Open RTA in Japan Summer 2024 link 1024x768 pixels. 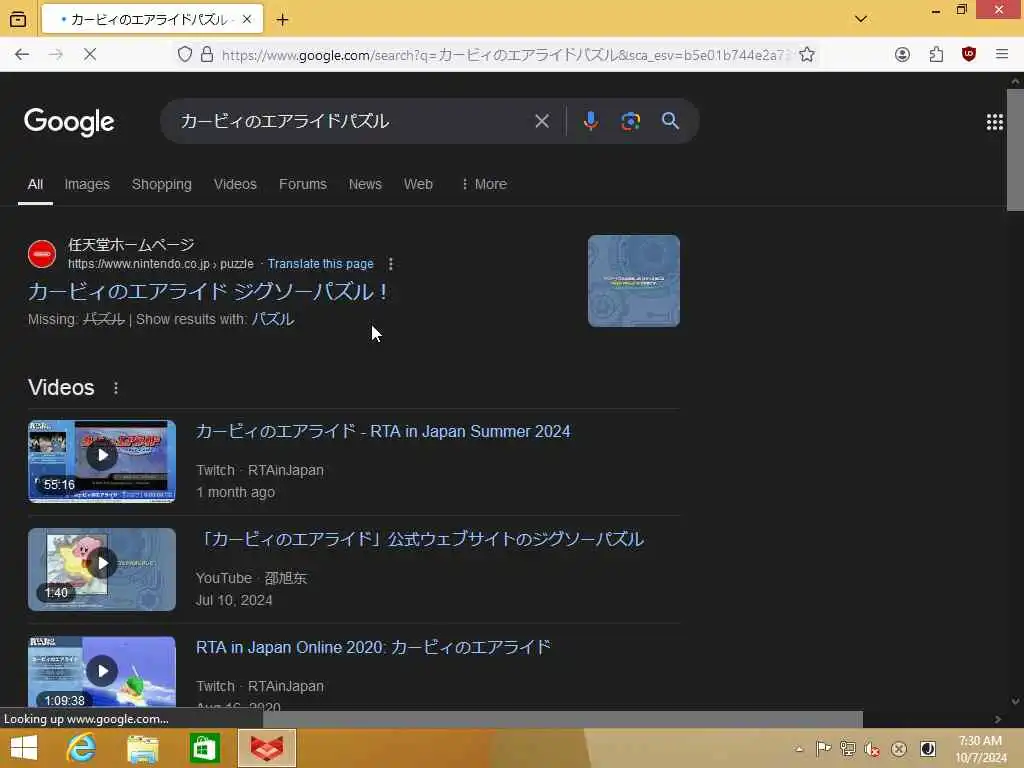(x=383, y=432)
